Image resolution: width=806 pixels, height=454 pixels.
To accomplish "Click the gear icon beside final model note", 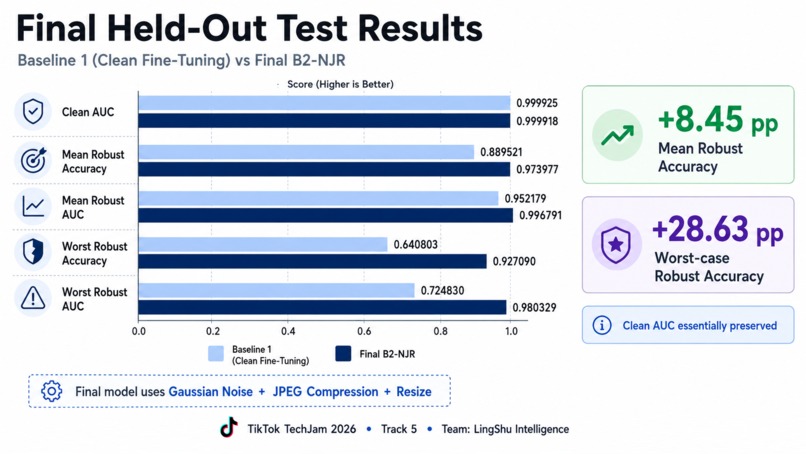I will coord(51,391).
